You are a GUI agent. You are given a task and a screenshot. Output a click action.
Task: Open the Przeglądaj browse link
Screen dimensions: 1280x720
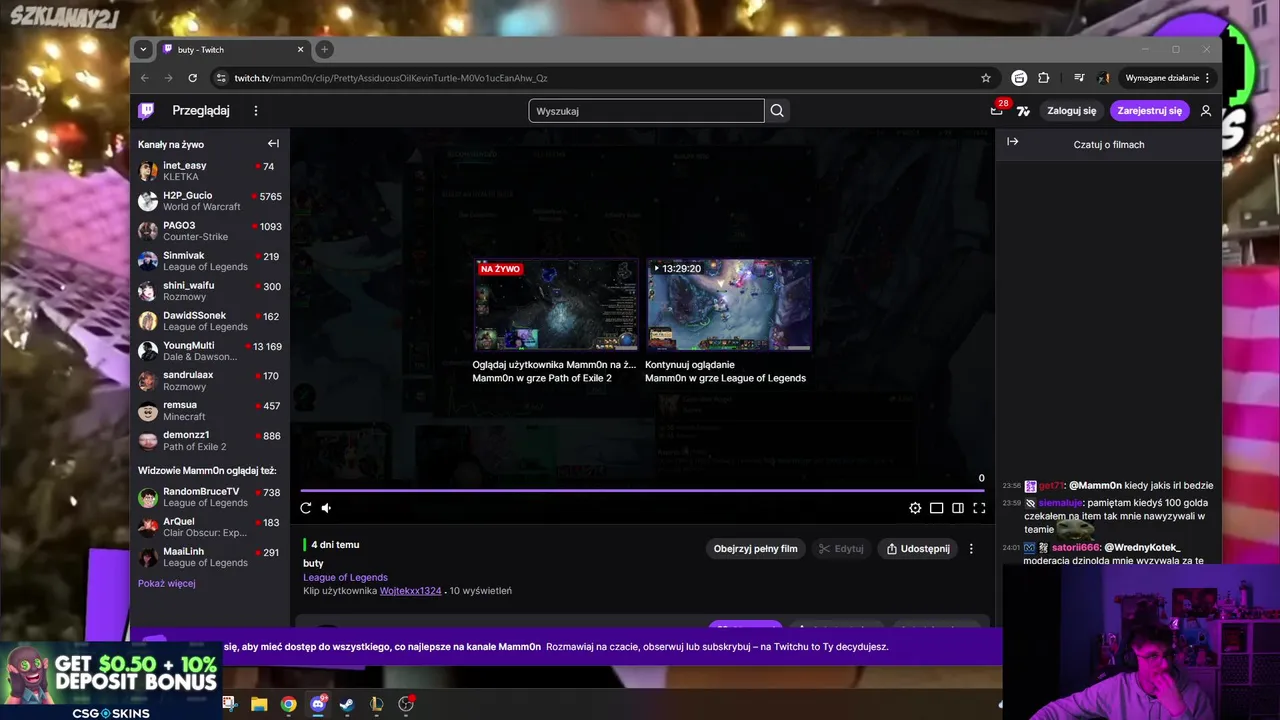(x=201, y=111)
